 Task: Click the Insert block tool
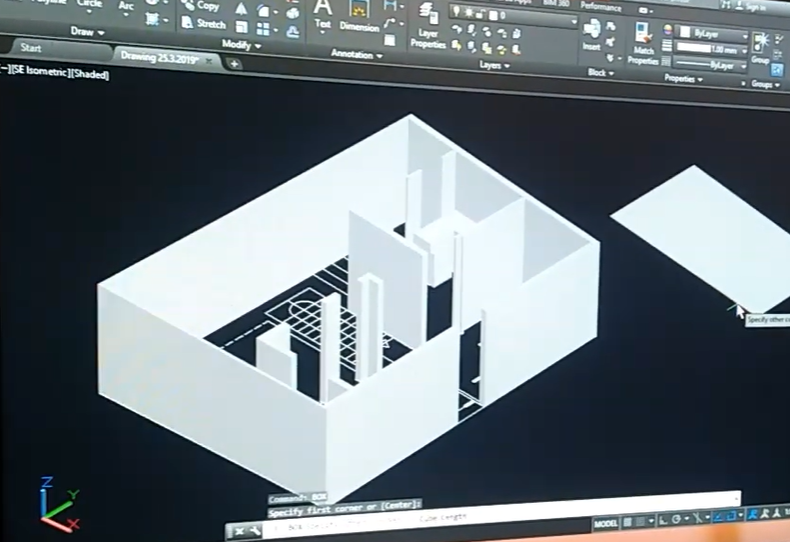(591, 34)
